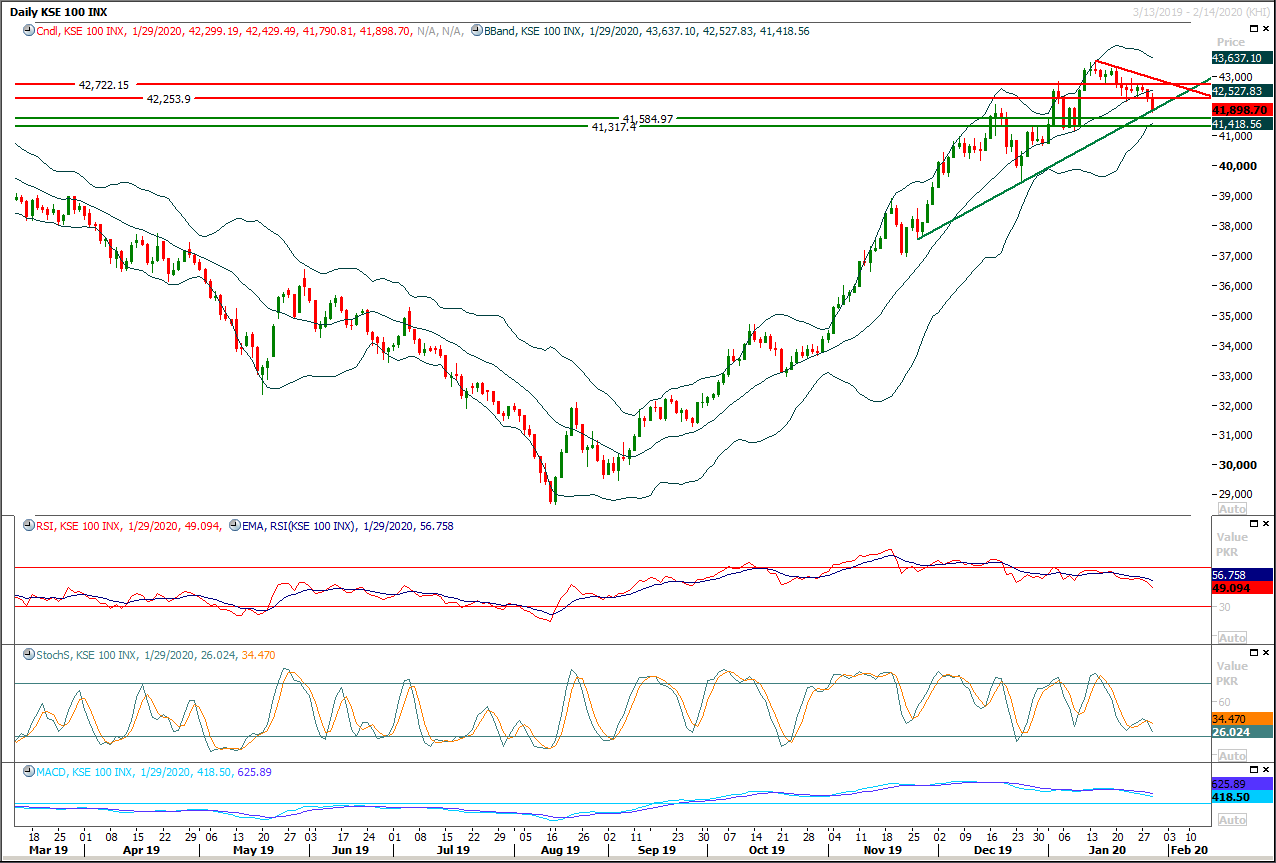Toggle Auto on the MACD axis

tap(1232, 820)
